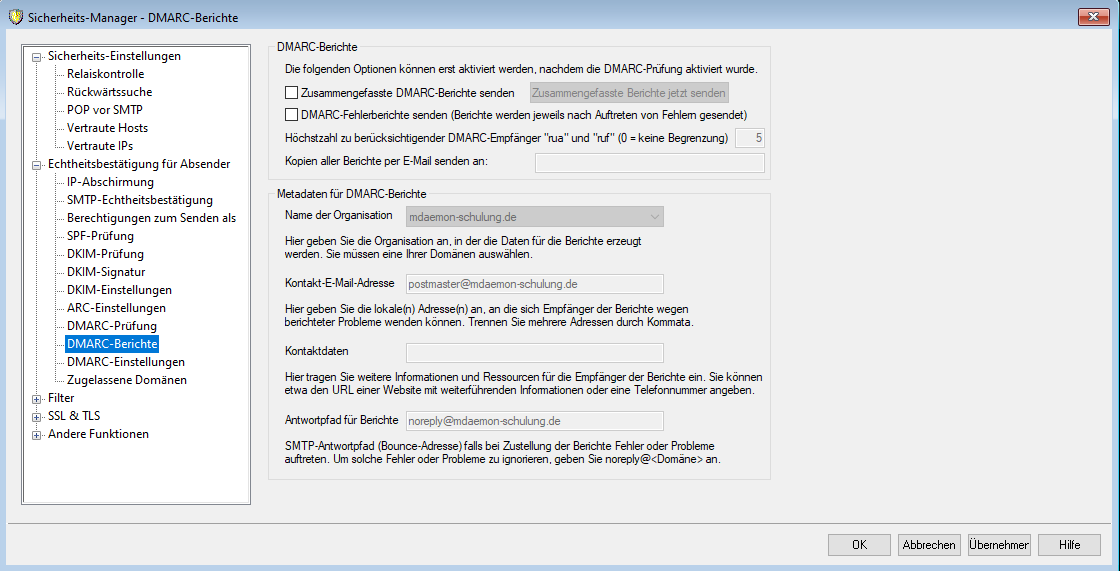Collapse the Sicherheits-Einstellungen tree node
The image size is (1120, 571).
coord(38,57)
